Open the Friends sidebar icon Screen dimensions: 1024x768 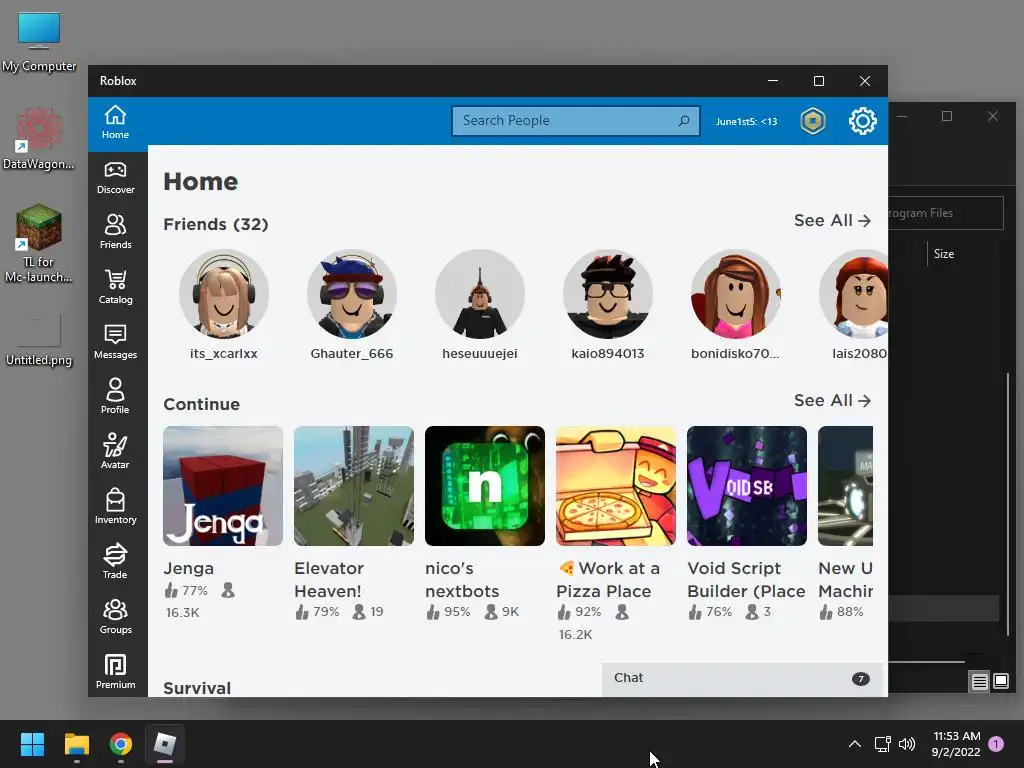point(116,232)
